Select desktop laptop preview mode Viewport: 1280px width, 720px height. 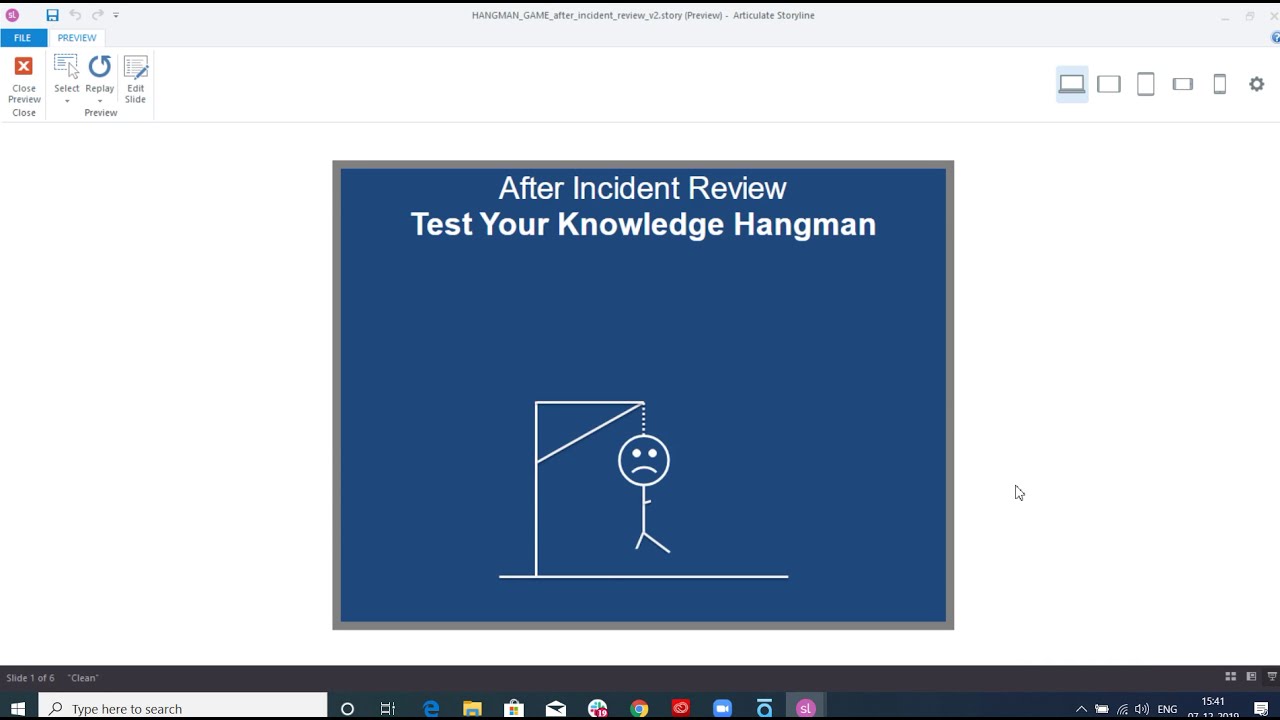[1072, 84]
